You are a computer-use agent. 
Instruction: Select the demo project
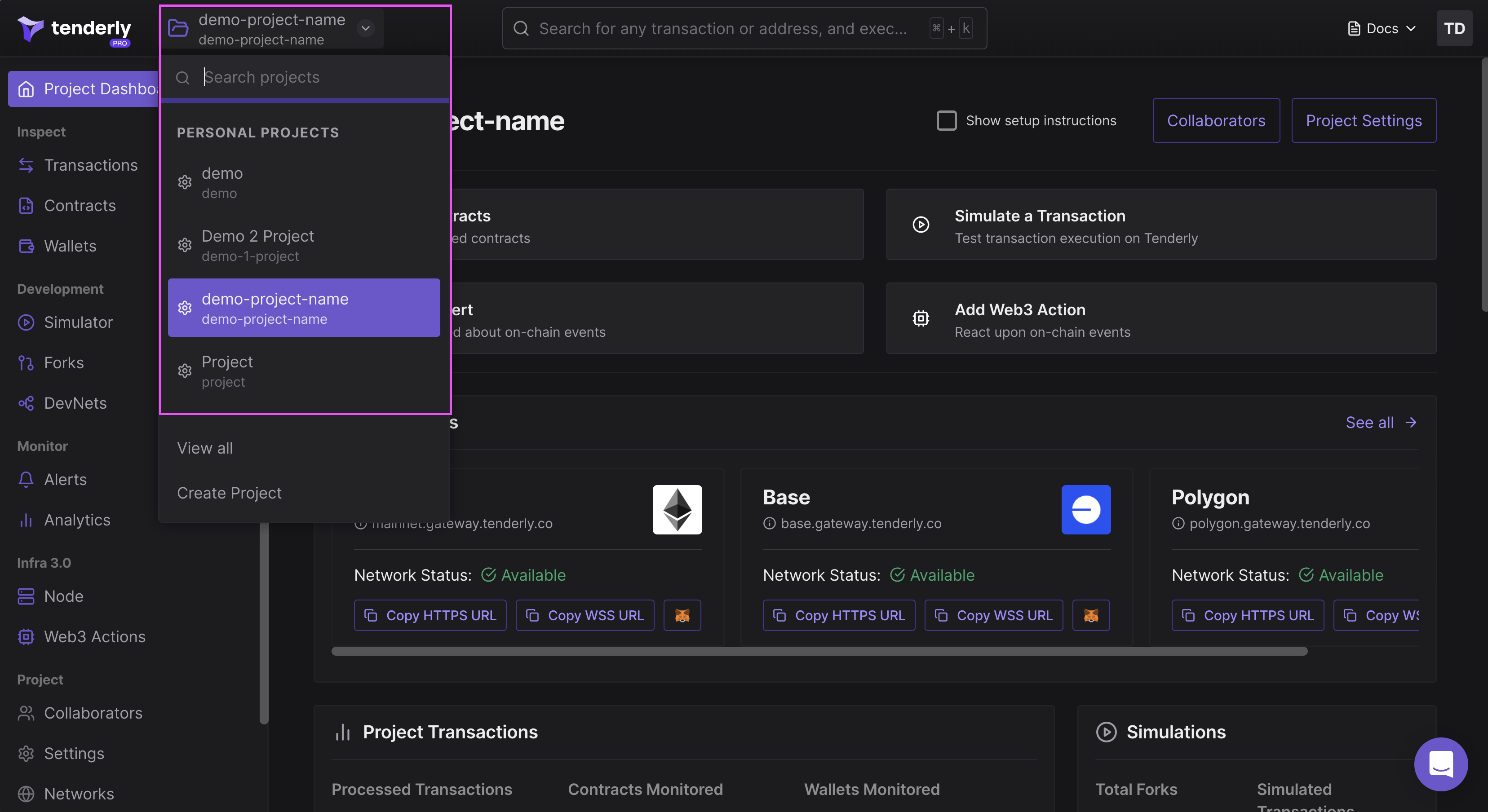point(304,182)
